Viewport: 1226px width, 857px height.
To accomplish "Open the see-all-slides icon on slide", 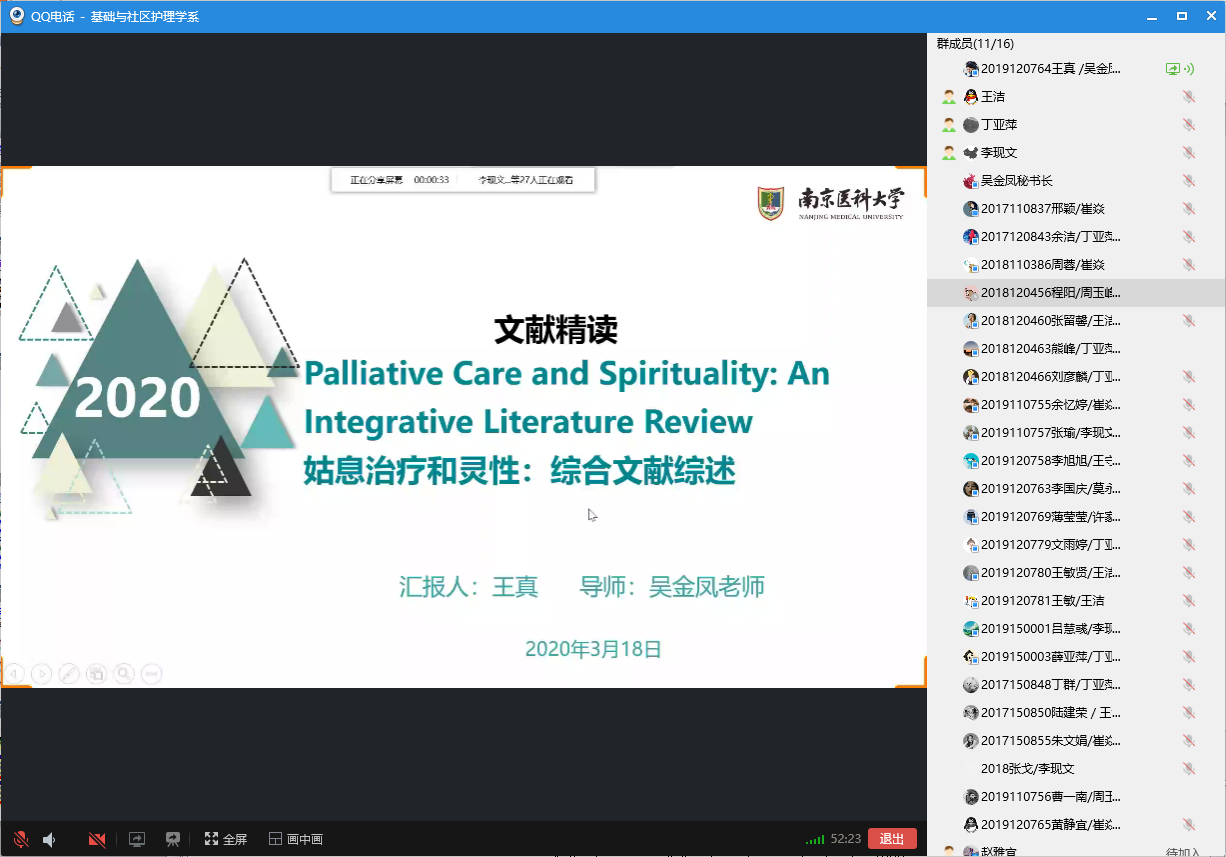I will 96,674.
